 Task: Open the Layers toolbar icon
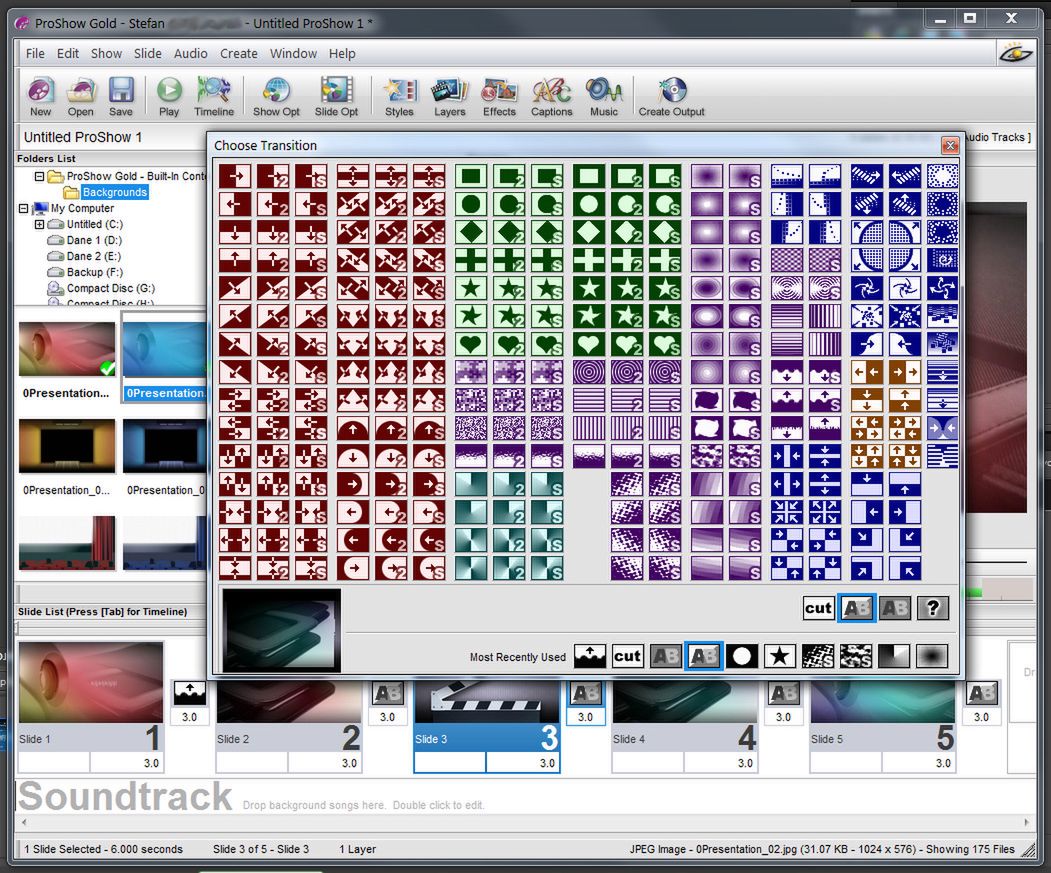[x=450, y=97]
